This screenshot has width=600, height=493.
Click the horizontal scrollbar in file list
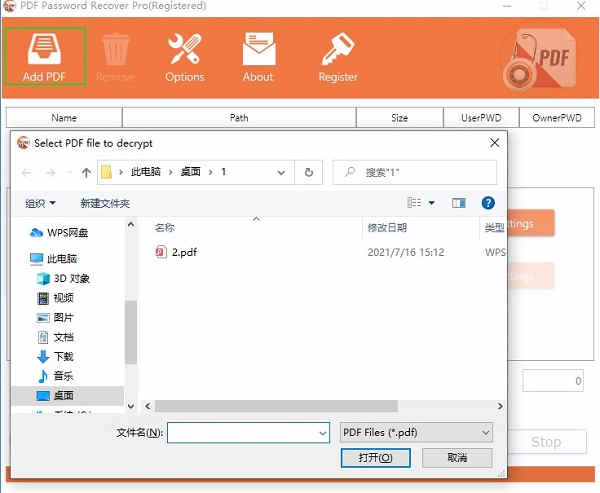click(x=276, y=406)
